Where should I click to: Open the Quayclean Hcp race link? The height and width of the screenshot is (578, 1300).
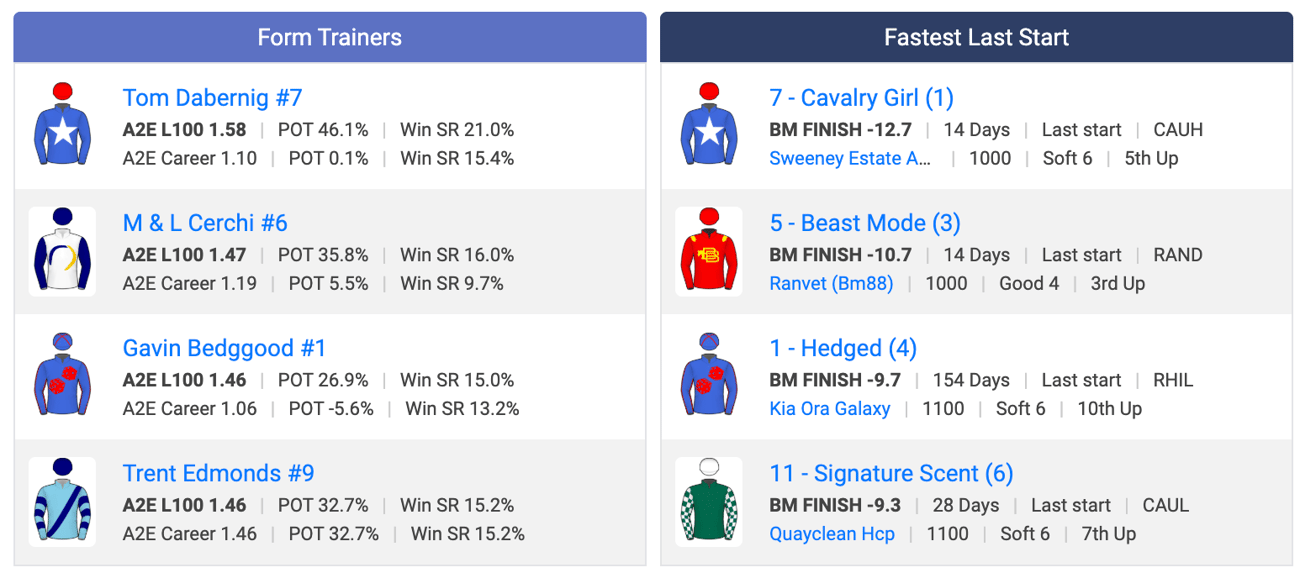point(832,533)
